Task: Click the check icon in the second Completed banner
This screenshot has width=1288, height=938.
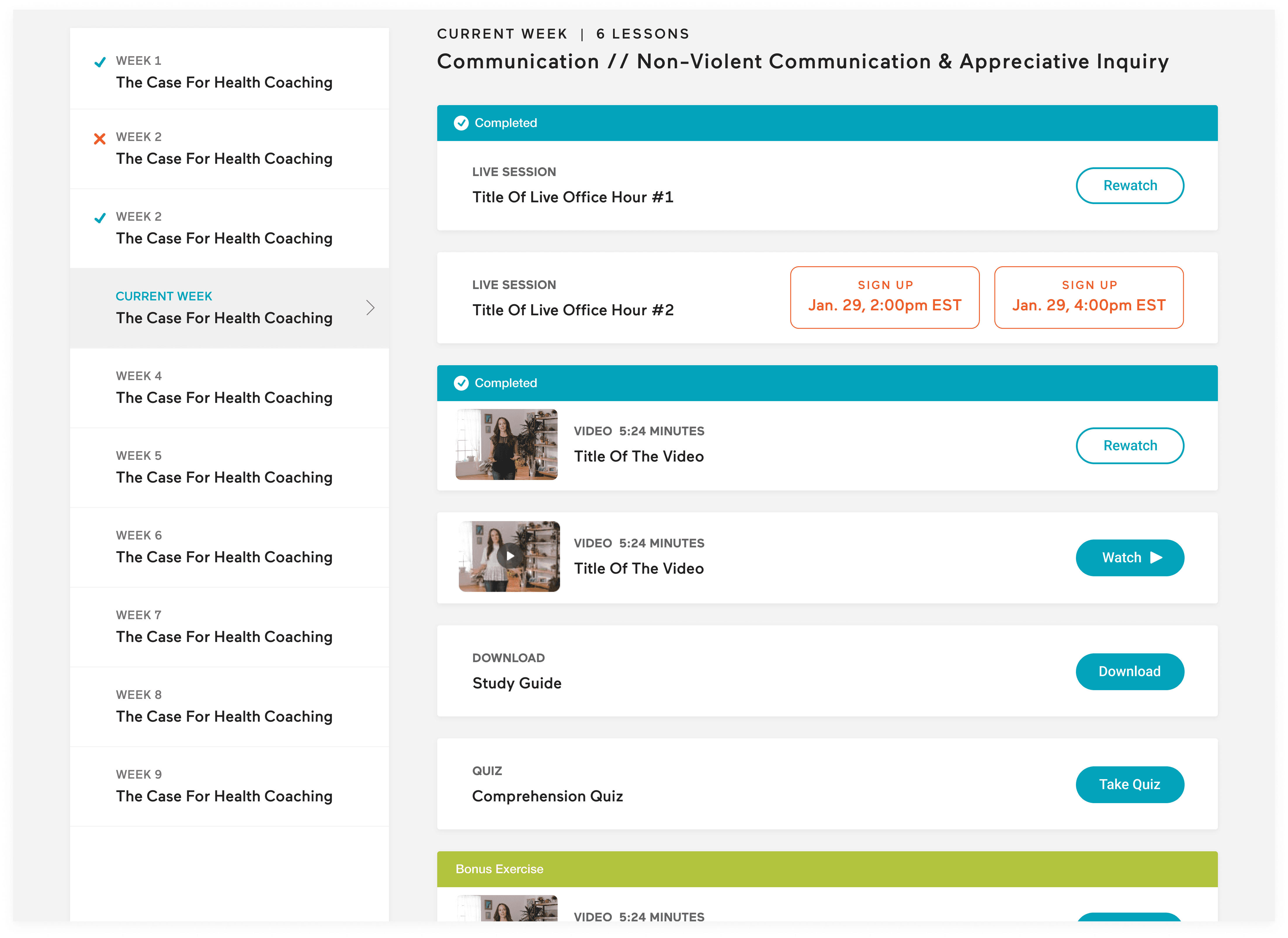Action: (461, 383)
